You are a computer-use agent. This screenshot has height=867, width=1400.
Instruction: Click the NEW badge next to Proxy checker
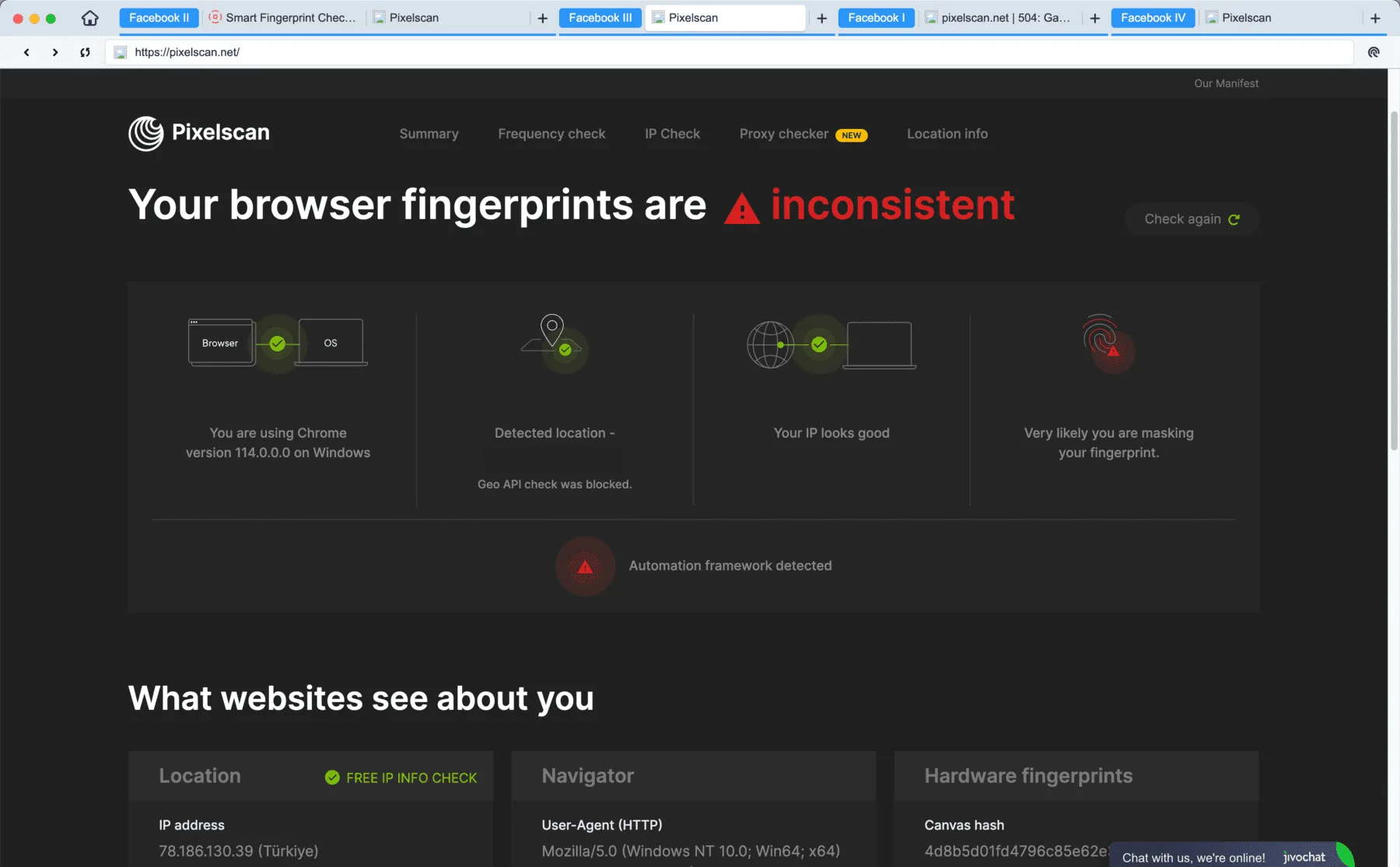point(852,135)
